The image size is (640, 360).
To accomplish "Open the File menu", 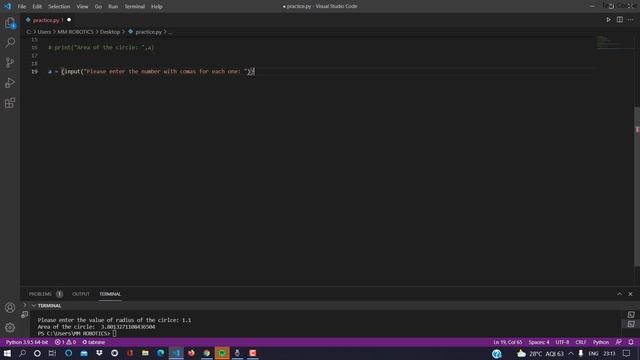I will (x=22, y=7).
